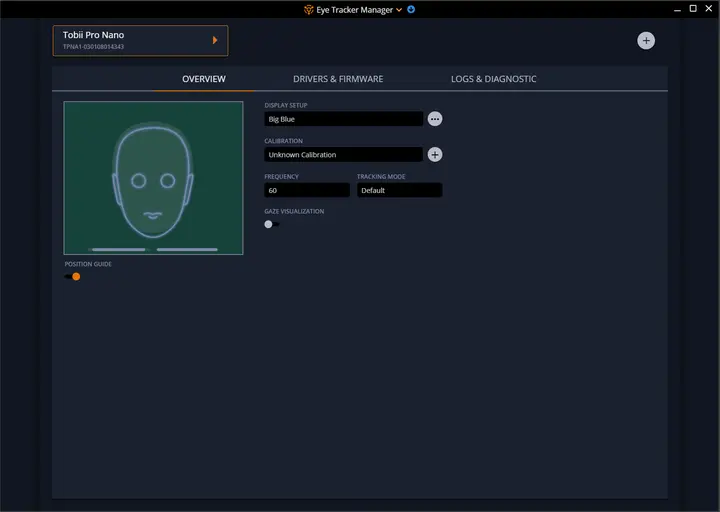The height and width of the screenshot is (512, 720).
Task: Switch to Drivers & Firmware tab
Action: 338,79
